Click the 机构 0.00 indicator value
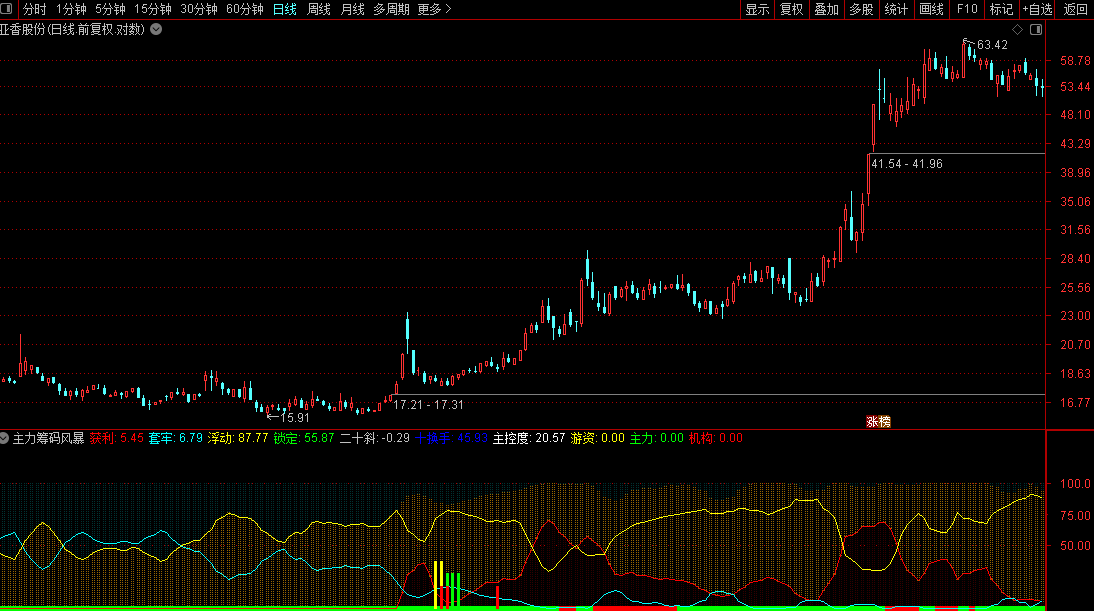Screen dimensions: 1094x611 (x=716, y=438)
